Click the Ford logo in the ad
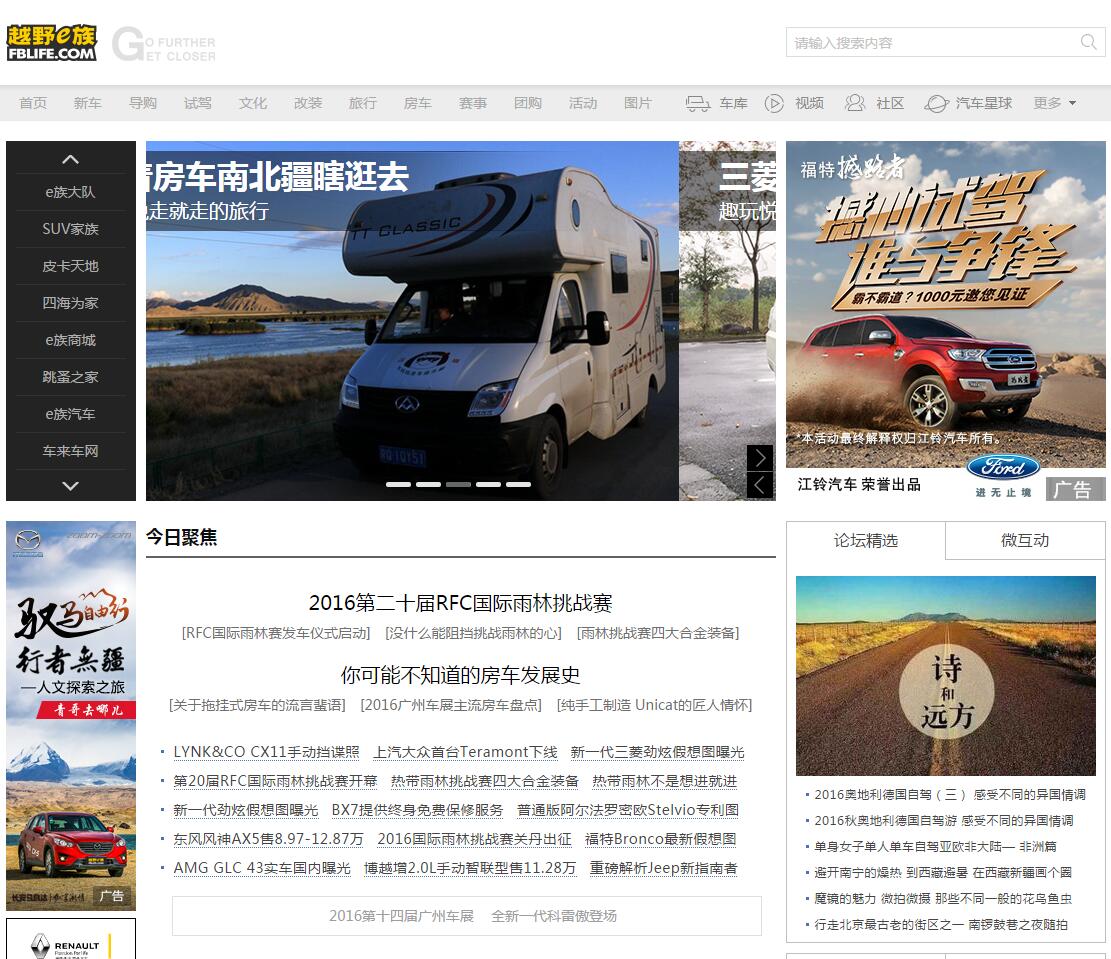1111x959 pixels. (x=1003, y=467)
